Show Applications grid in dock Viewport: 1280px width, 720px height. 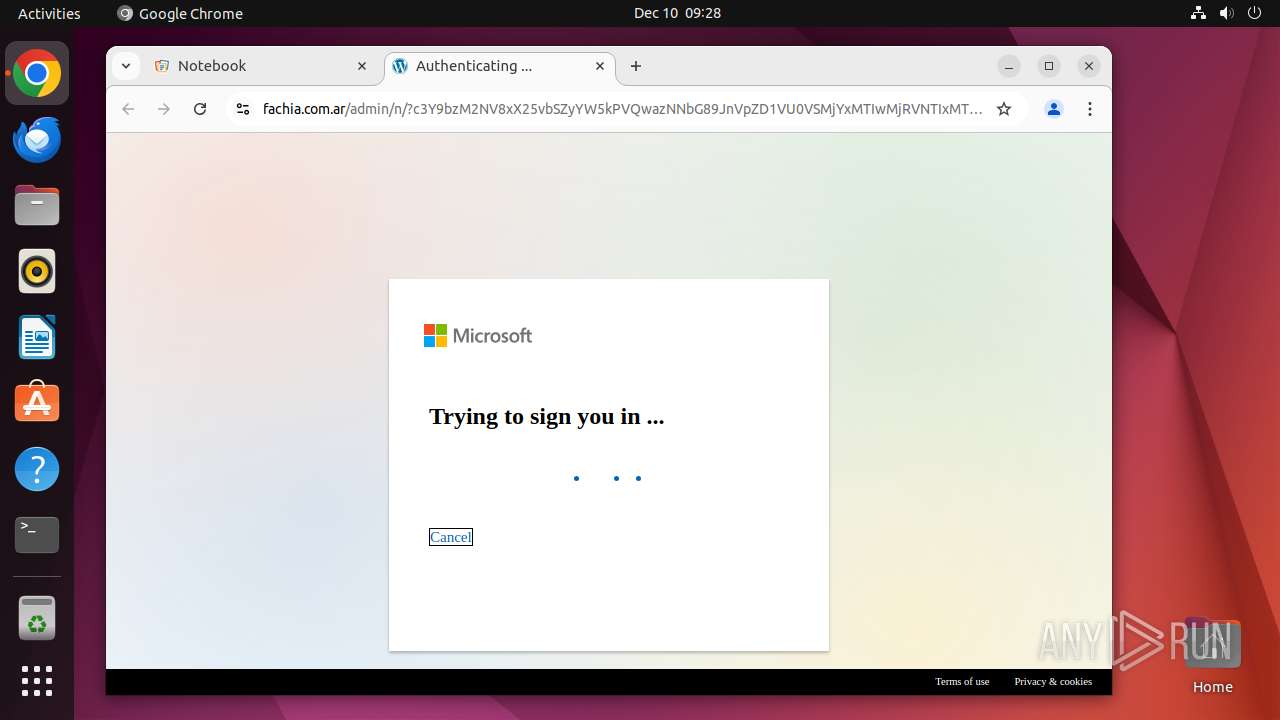pyautogui.click(x=37, y=681)
